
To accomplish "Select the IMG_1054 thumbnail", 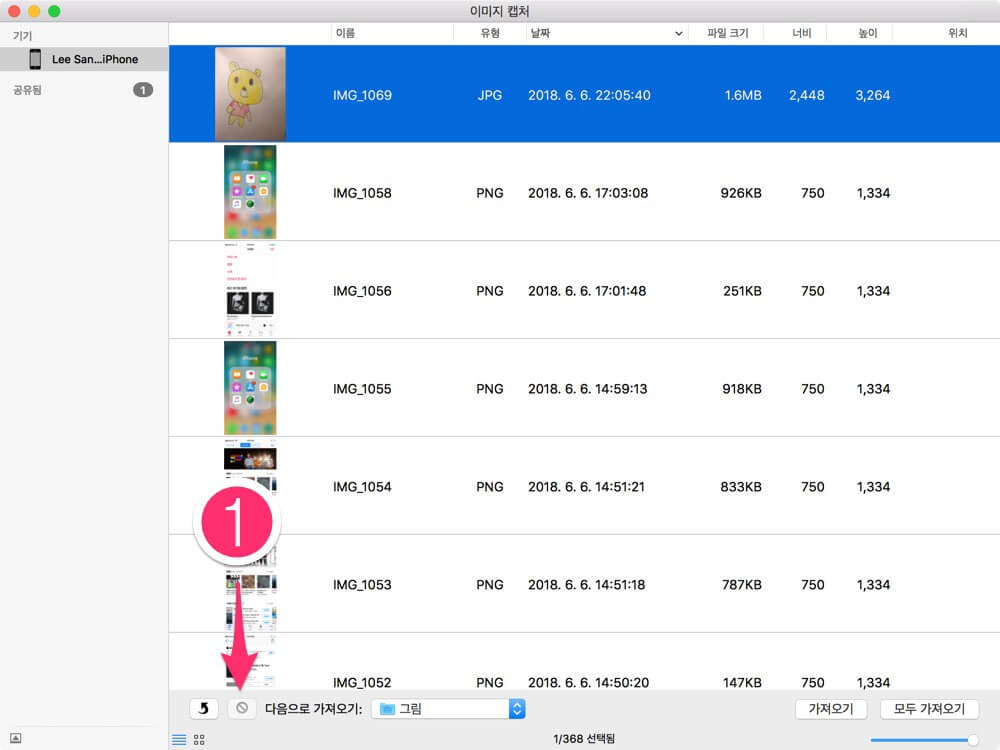I will pyautogui.click(x=250, y=486).
